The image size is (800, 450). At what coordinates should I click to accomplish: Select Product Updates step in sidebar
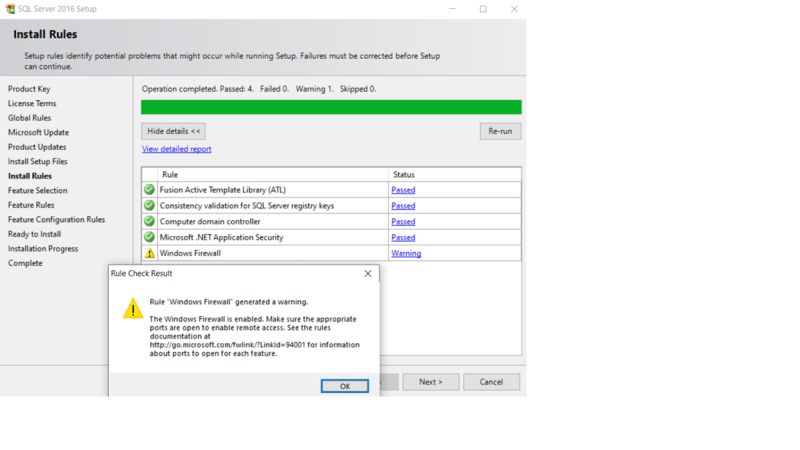pos(37,147)
